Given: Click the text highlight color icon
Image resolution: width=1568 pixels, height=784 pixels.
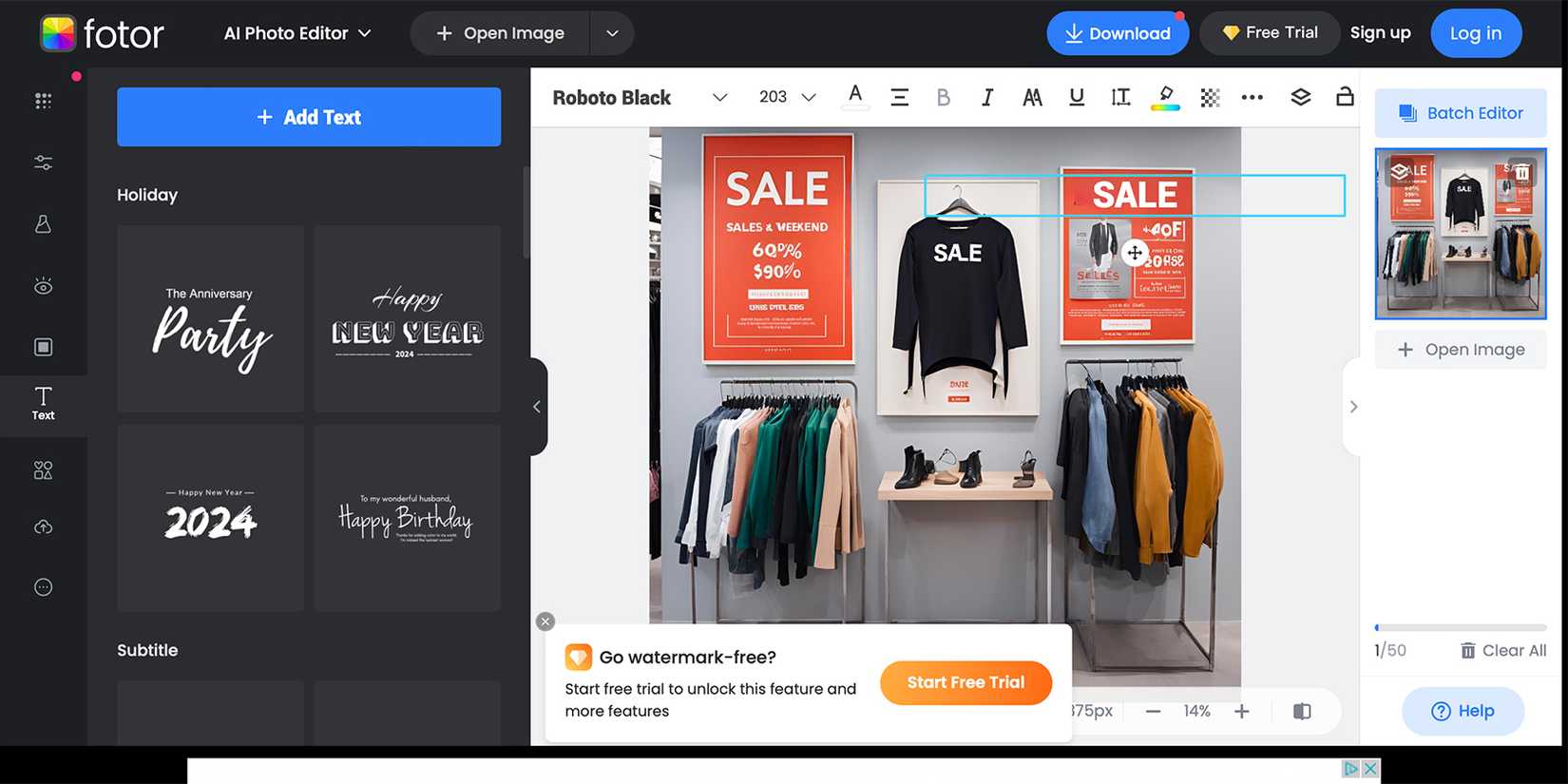Looking at the screenshot, I should pyautogui.click(x=1165, y=97).
